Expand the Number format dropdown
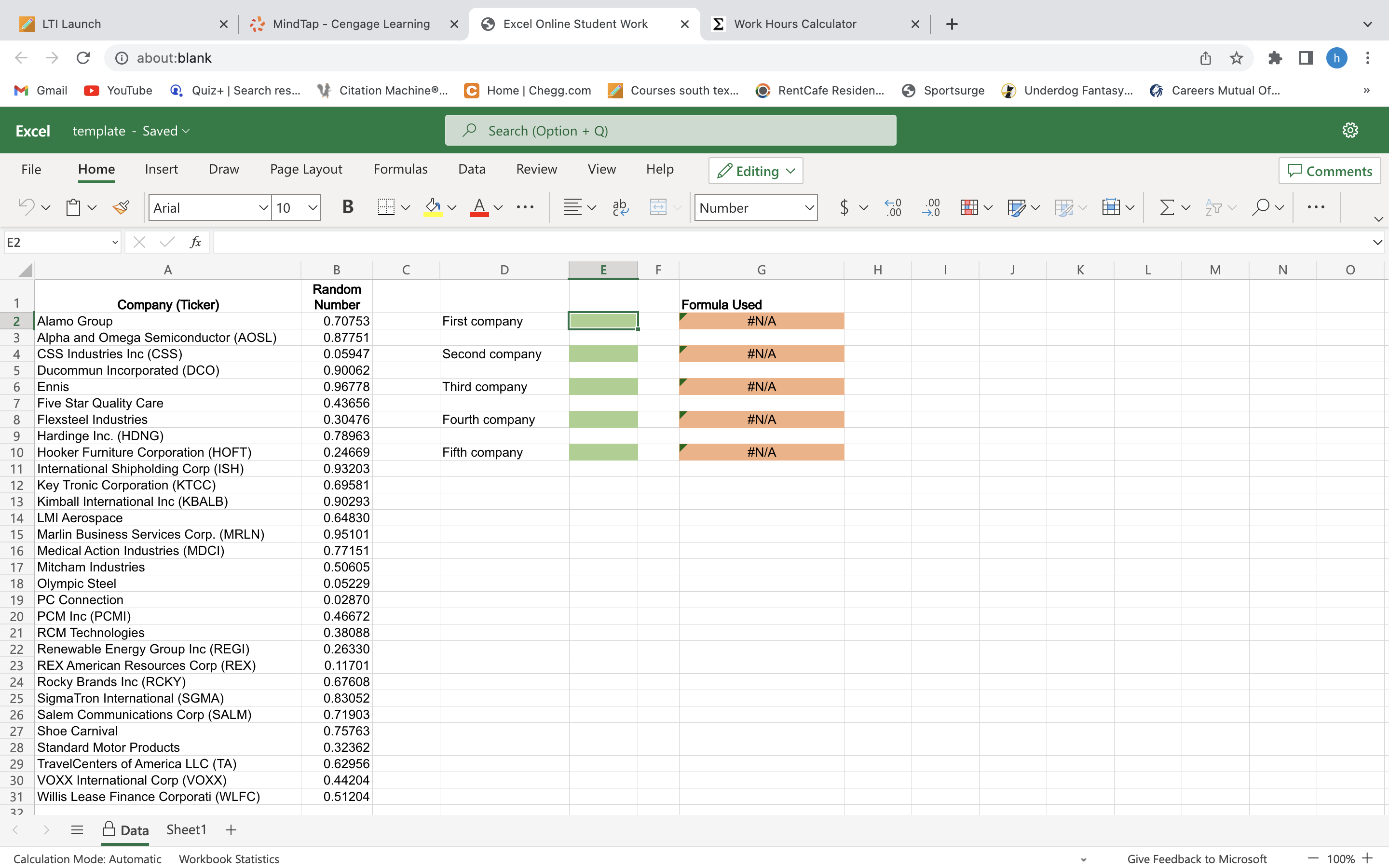 pos(809,208)
